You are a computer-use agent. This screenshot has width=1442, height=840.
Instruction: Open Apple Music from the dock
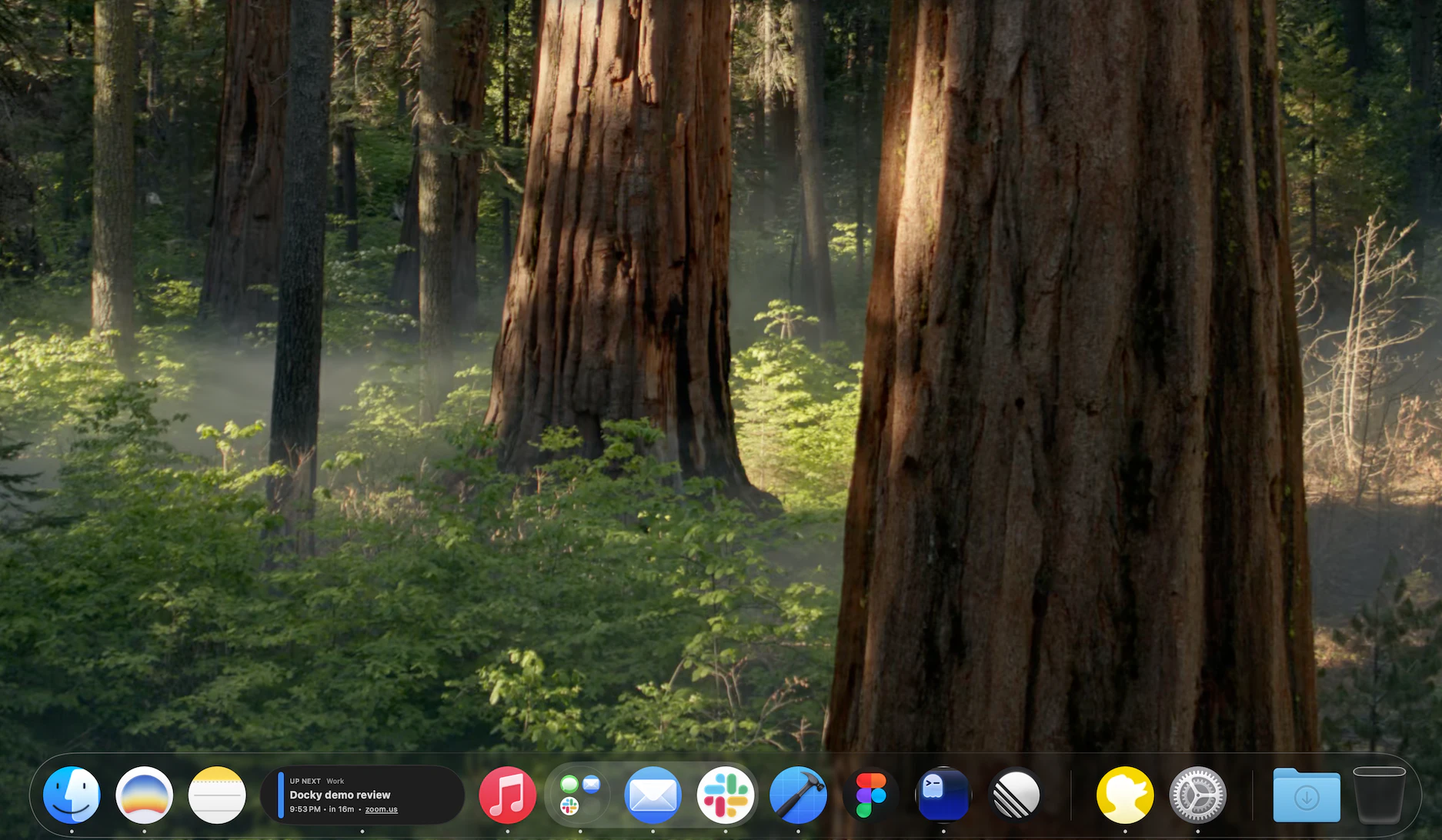507,795
